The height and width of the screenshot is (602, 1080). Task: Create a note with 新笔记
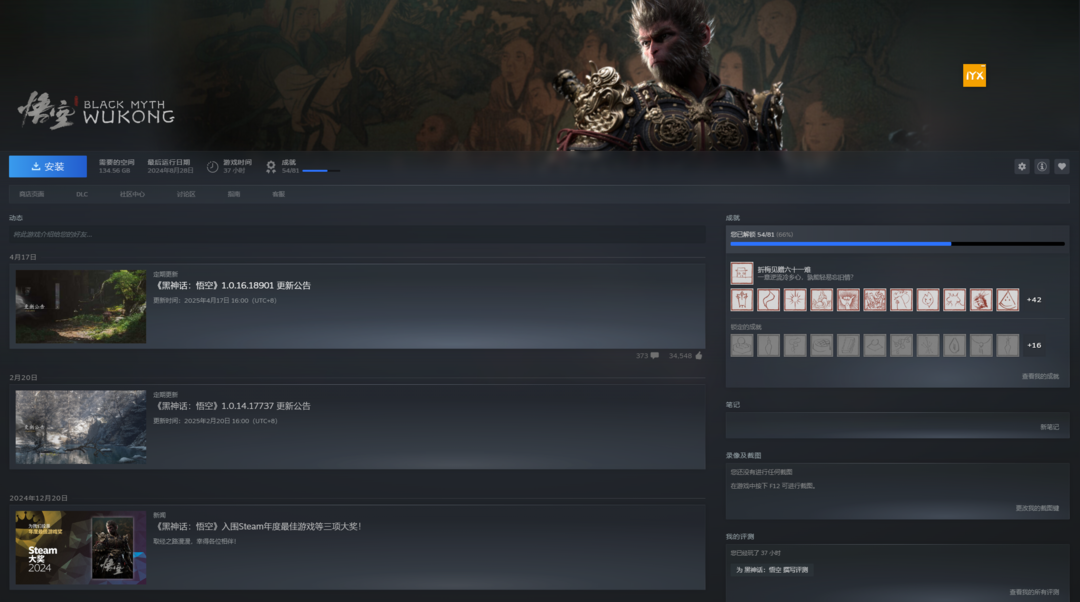pyautogui.click(x=1050, y=427)
